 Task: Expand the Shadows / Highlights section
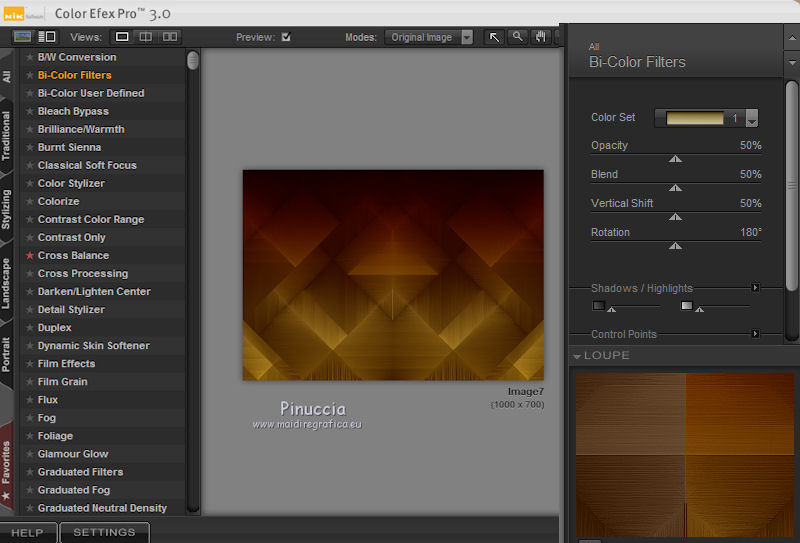pyautogui.click(x=755, y=288)
